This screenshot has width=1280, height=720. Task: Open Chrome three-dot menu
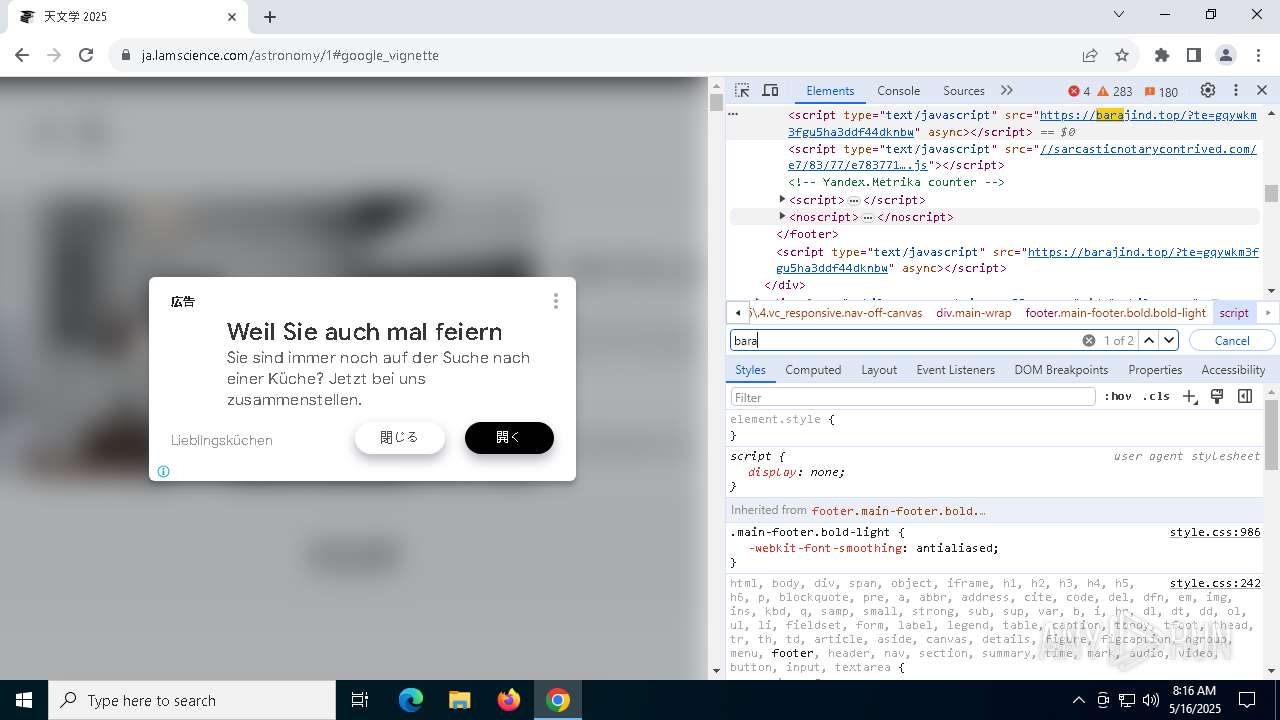[x=1258, y=55]
